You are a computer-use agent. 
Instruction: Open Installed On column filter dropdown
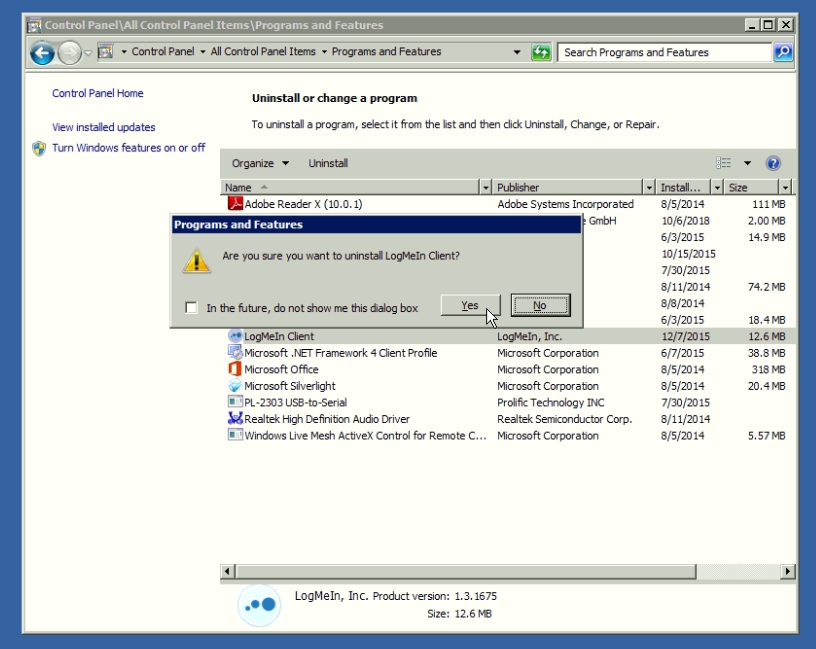[717, 187]
